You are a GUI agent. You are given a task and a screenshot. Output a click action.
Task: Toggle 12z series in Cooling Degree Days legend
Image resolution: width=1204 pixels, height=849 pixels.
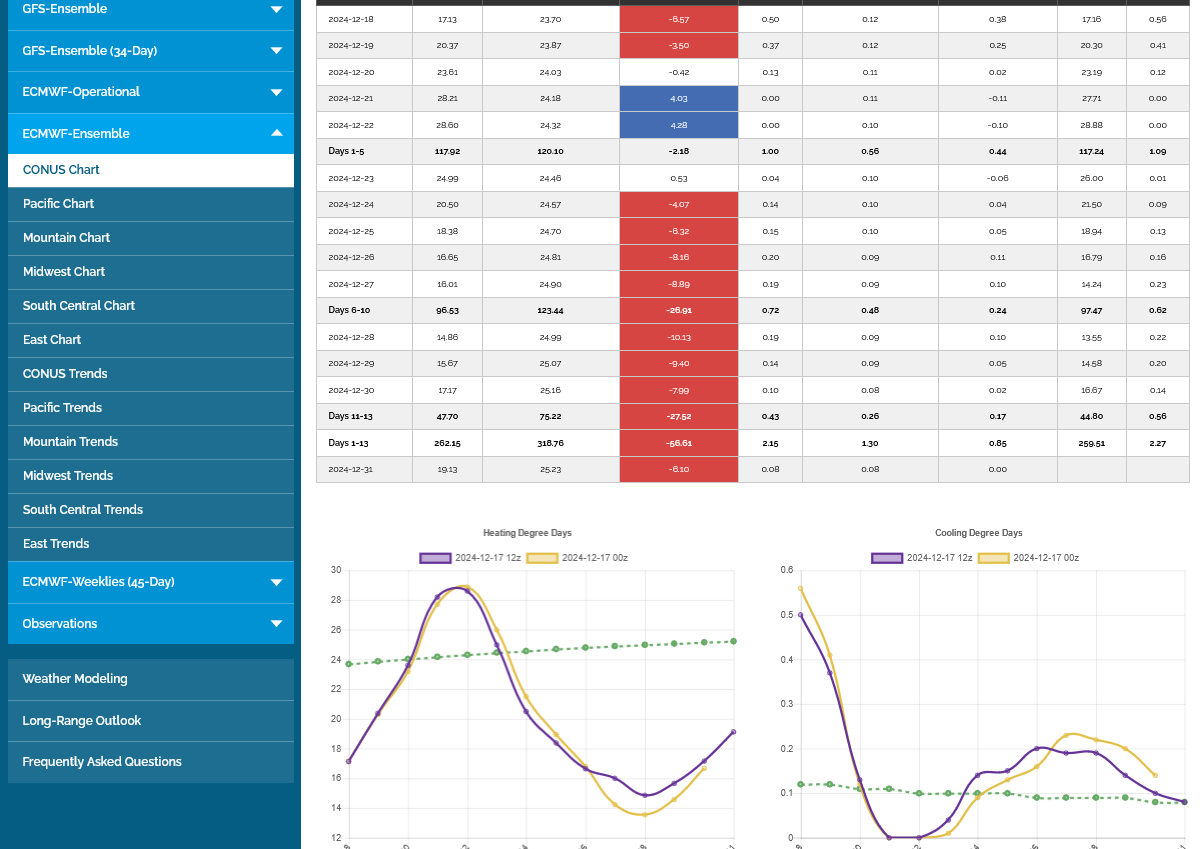(887, 558)
